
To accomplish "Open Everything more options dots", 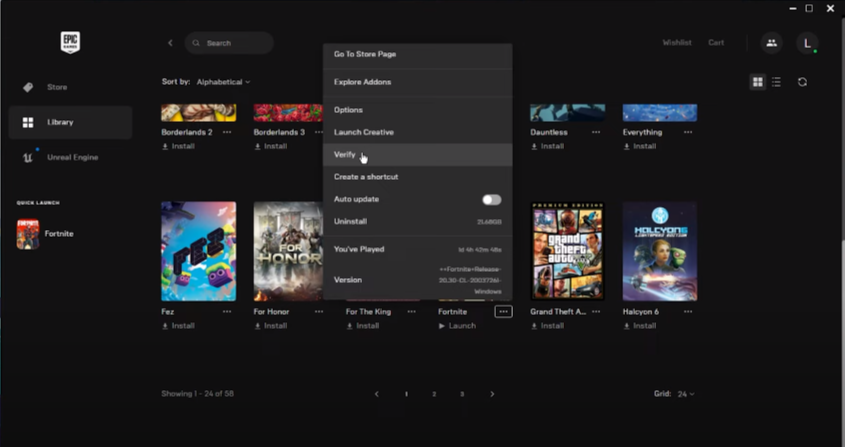I will point(688,132).
